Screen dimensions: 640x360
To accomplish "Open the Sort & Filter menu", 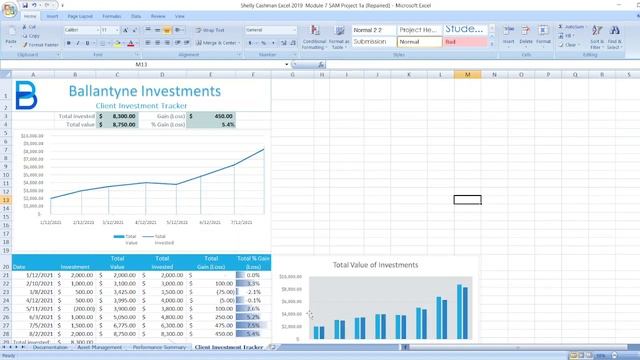I will [x=597, y=37].
